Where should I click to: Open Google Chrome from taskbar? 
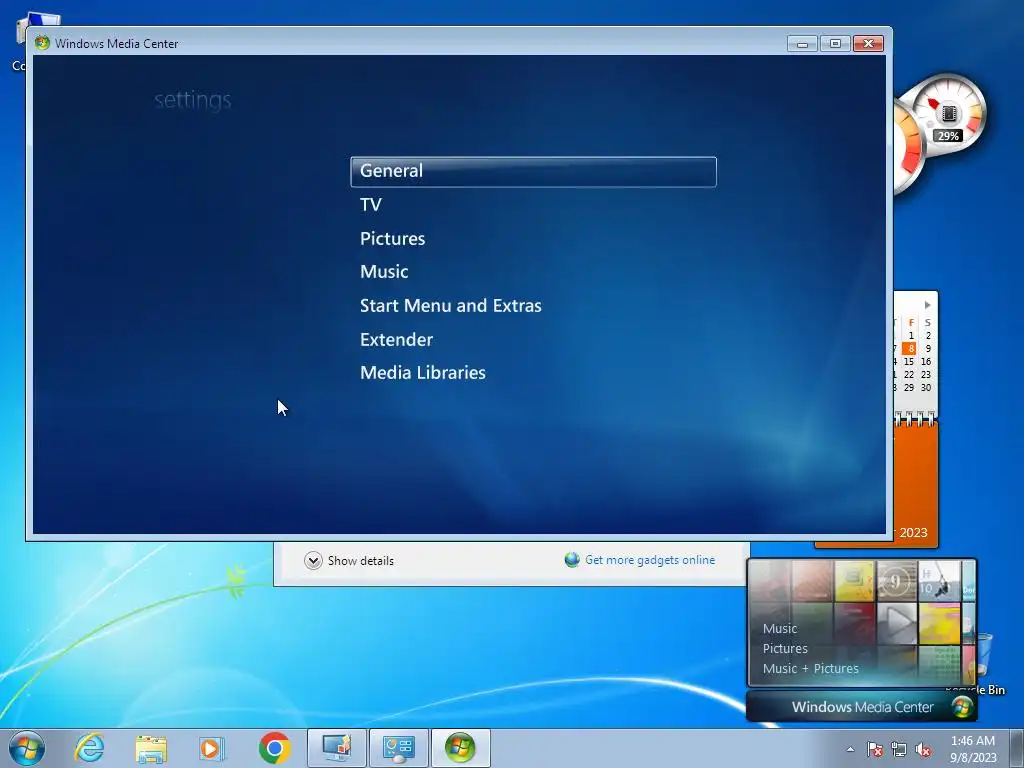[x=274, y=748]
